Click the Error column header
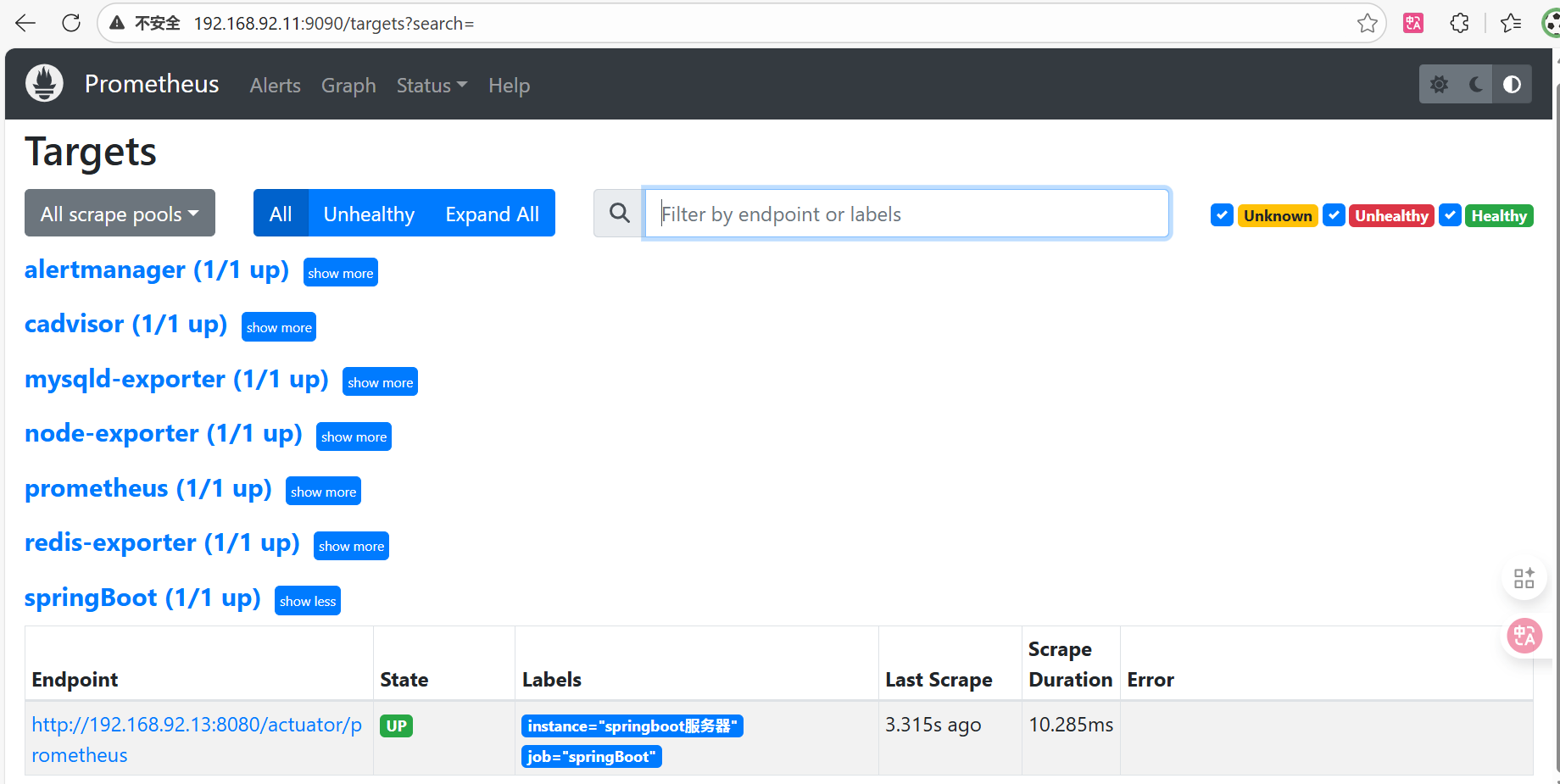The image size is (1560, 784). pyautogui.click(x=1150, y=680)
